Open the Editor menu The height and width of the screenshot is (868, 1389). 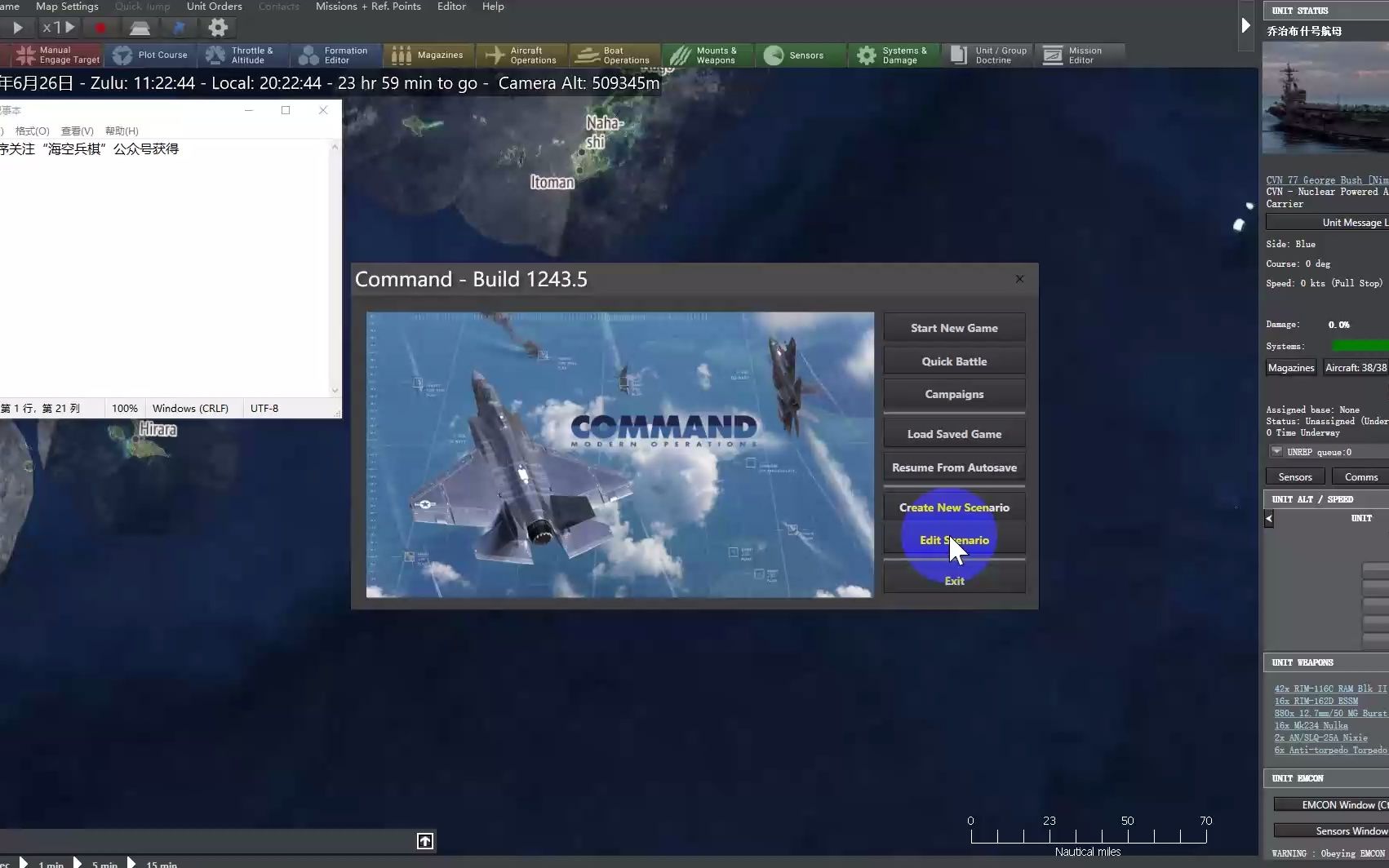pyautogui.click(x=451, y=7)
